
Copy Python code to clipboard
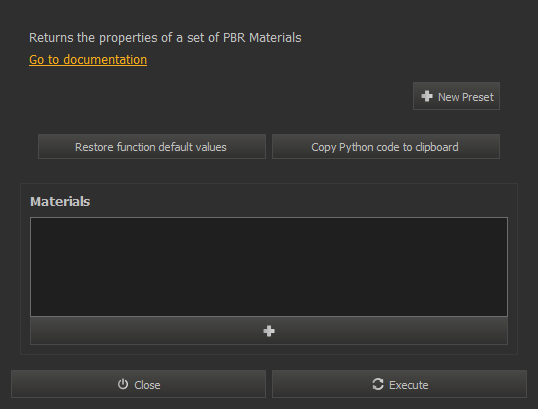click(386, 147)
